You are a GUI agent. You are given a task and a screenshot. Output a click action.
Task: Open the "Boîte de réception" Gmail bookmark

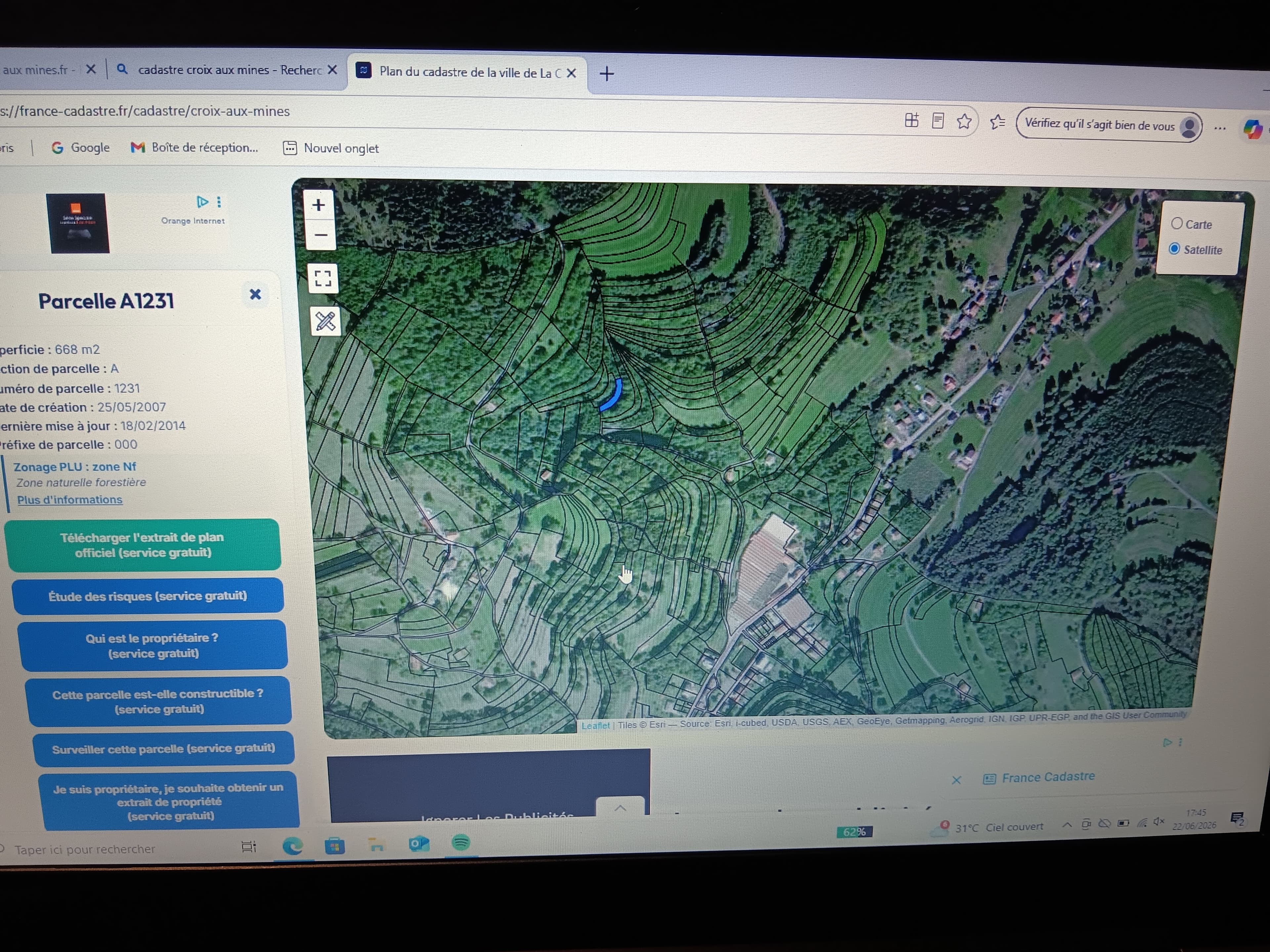pyautogui.click(x=194, y=147)
